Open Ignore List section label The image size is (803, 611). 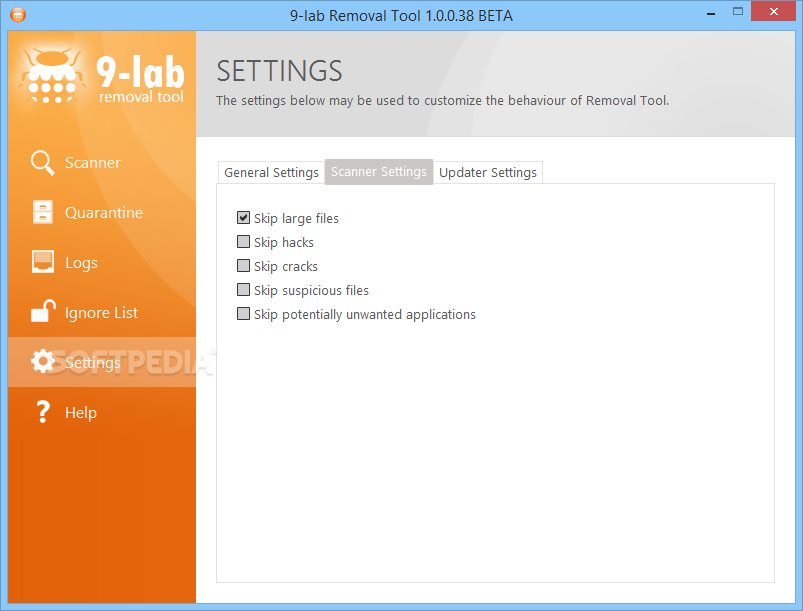click(x=101, y=312)
